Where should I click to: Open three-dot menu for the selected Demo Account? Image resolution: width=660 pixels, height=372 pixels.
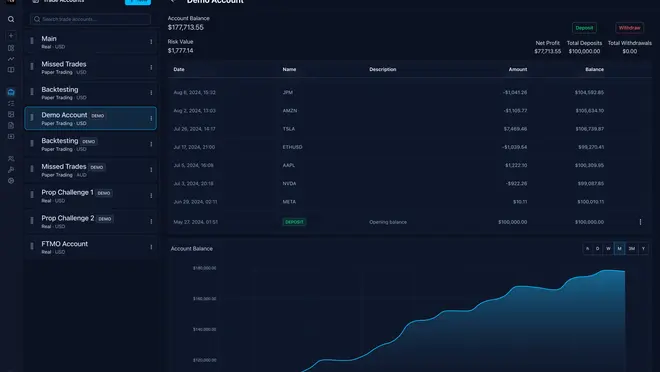[151, 118]
